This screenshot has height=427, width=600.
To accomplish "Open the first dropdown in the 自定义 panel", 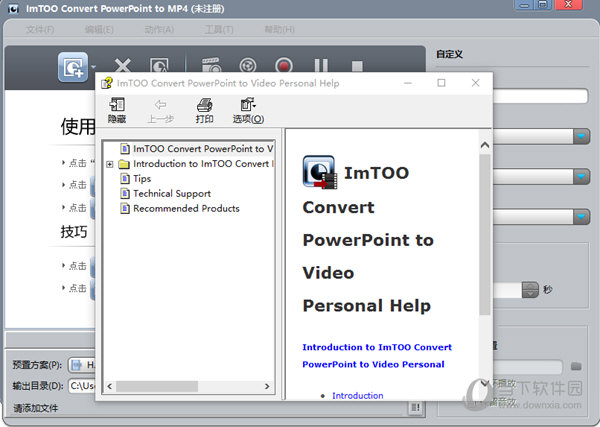I will click(581, 136).
